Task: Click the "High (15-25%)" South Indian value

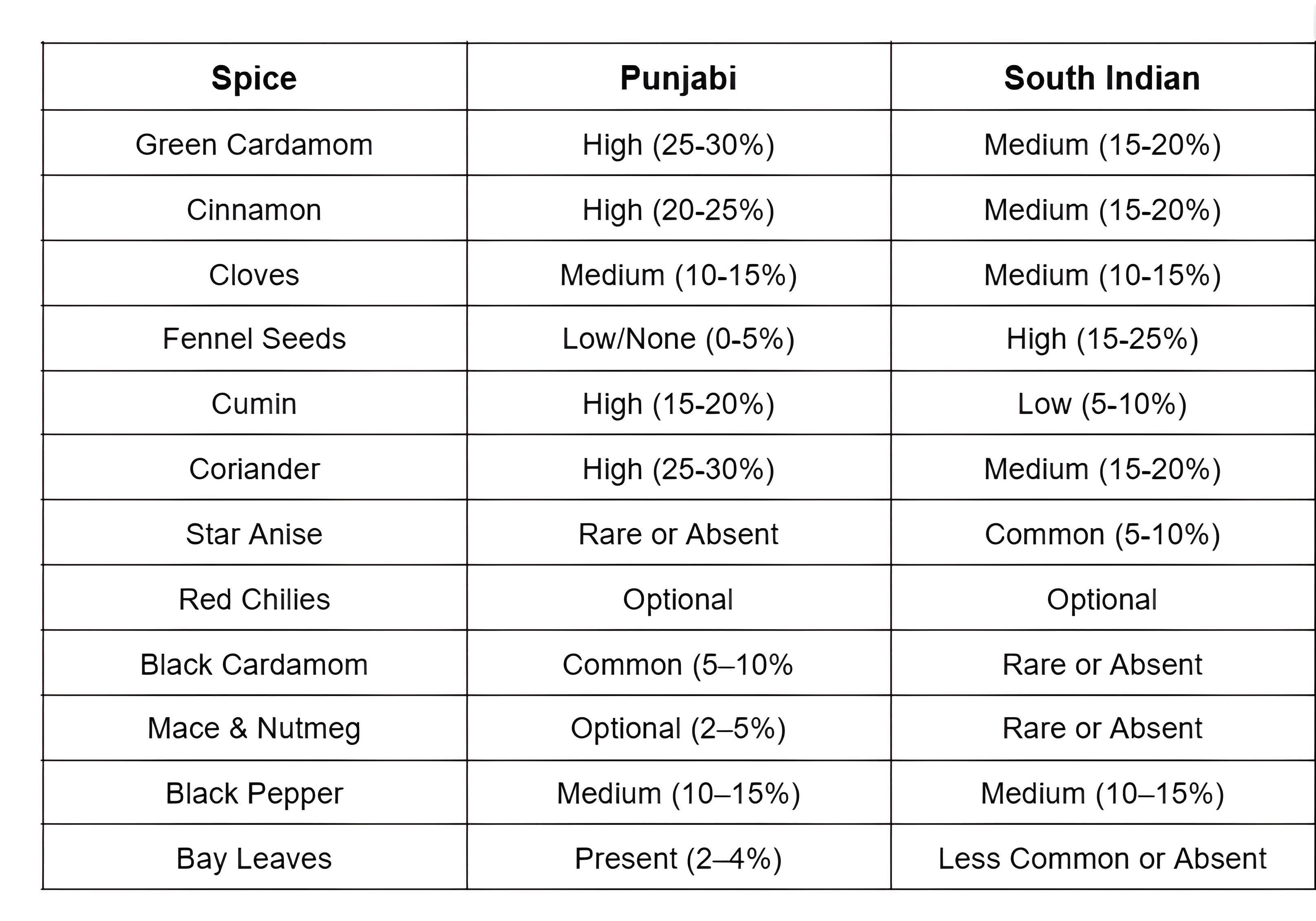Action: 1102,339
